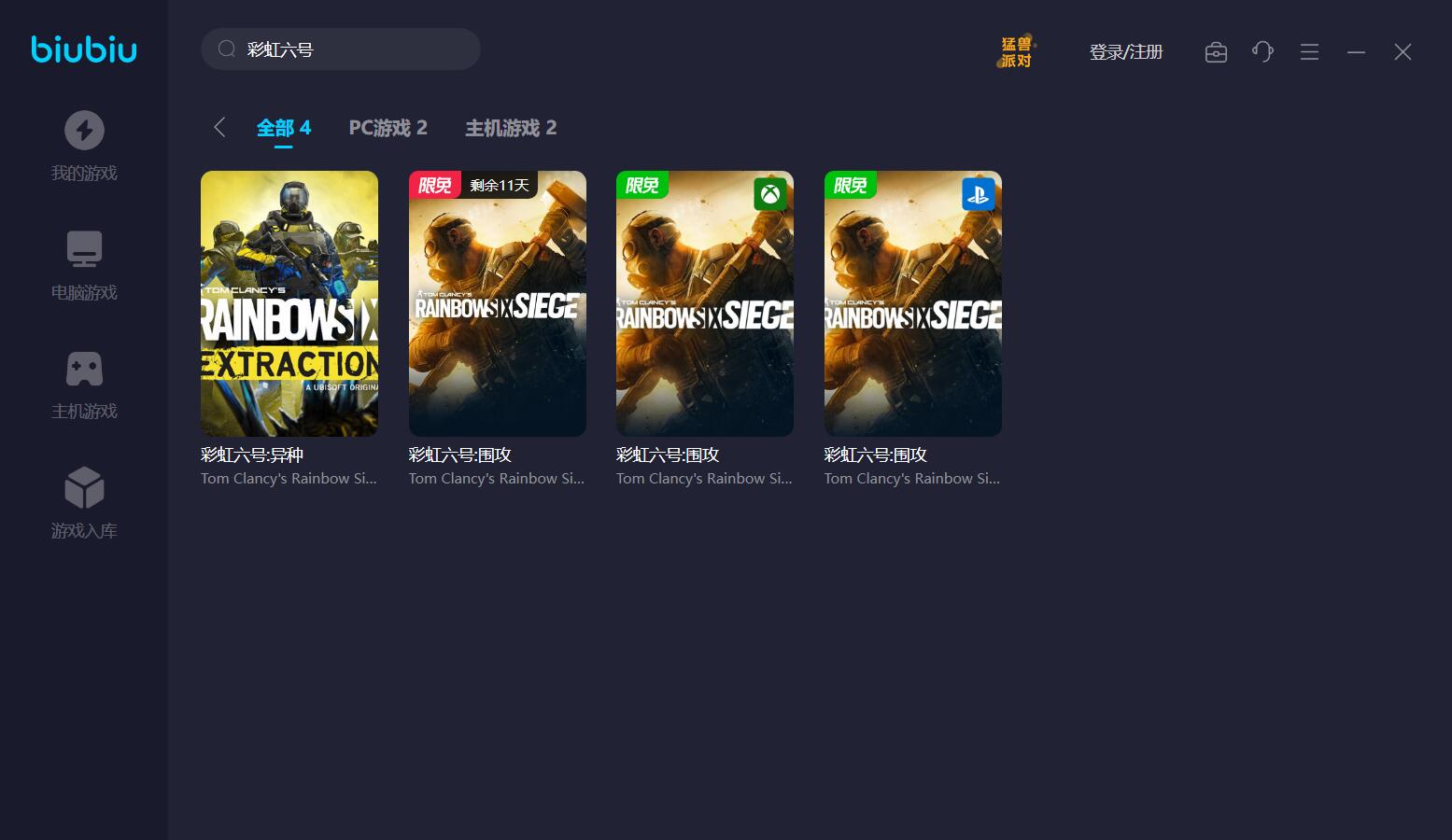Click the 彩虹六号 search input field

[x=355, y=49]
